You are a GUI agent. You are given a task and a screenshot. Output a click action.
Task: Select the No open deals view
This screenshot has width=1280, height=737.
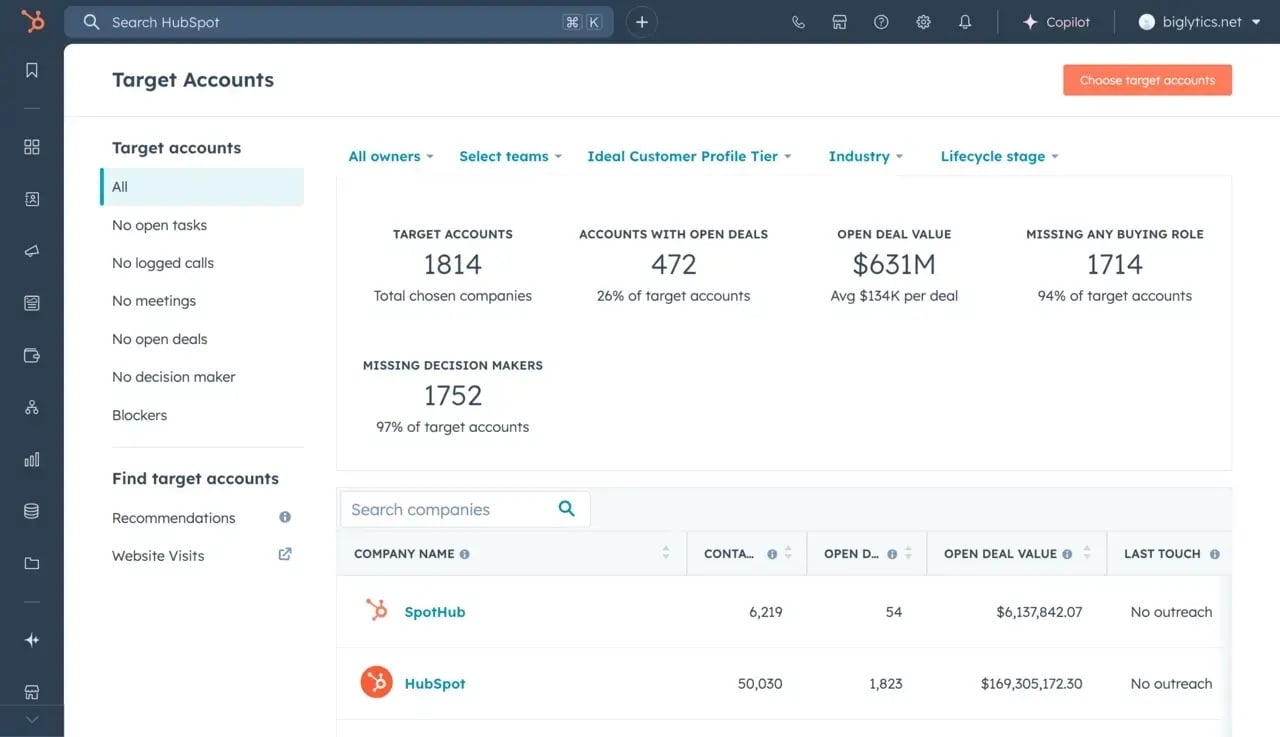click(159, 338)
